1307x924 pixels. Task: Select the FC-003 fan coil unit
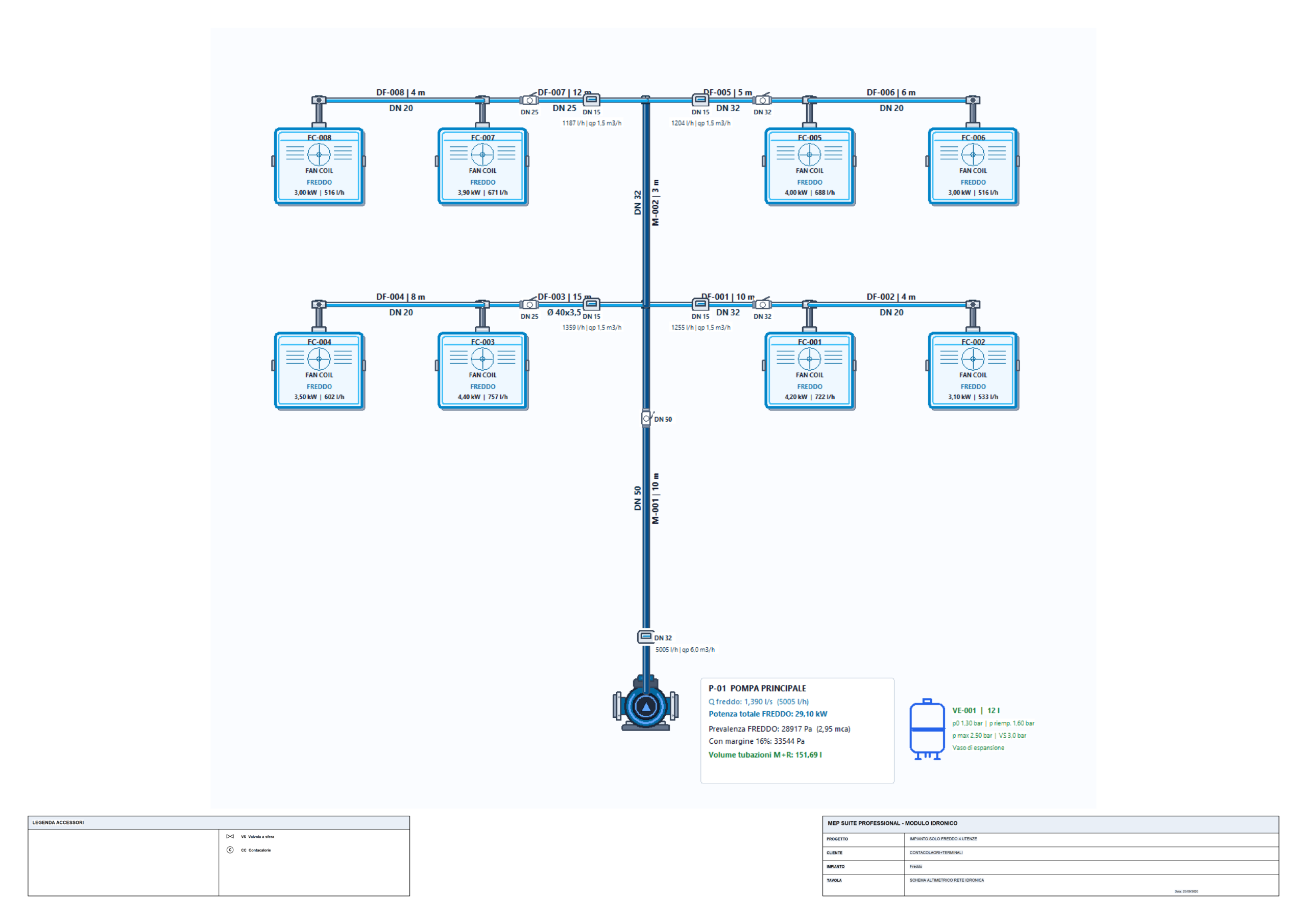click(482, 371)
